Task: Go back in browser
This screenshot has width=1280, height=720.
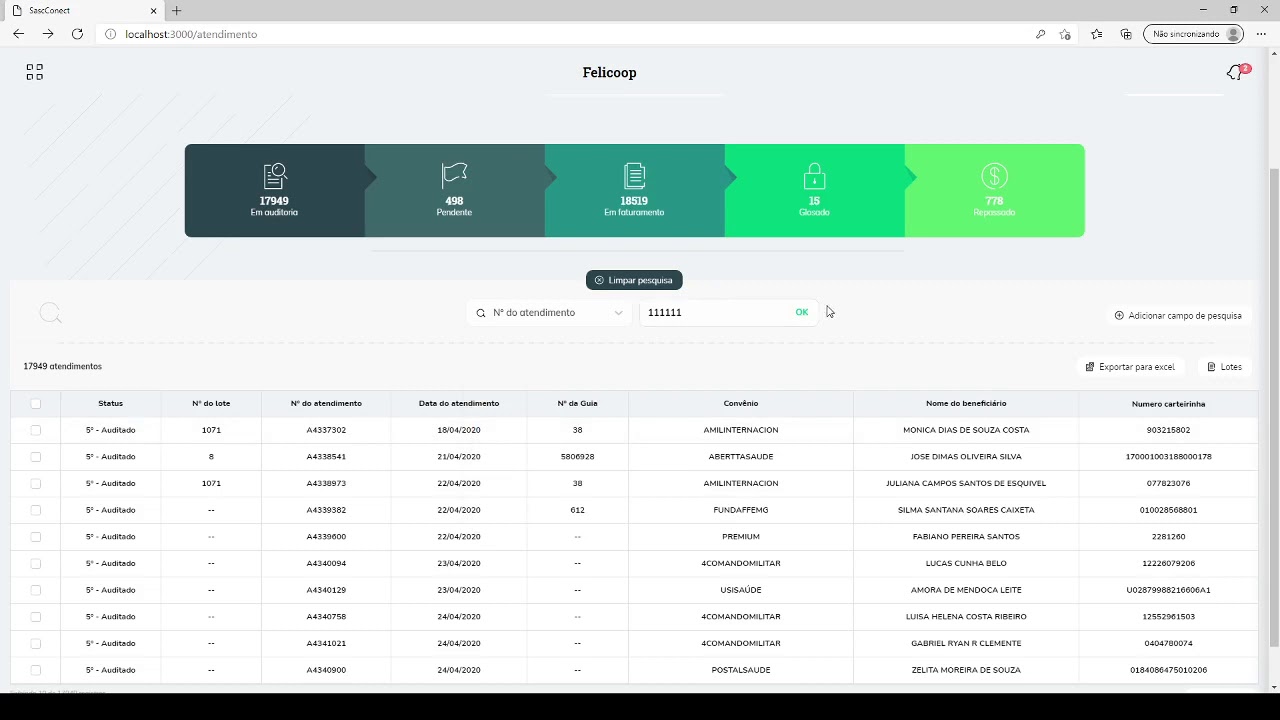Action: [x=18, y=34]
